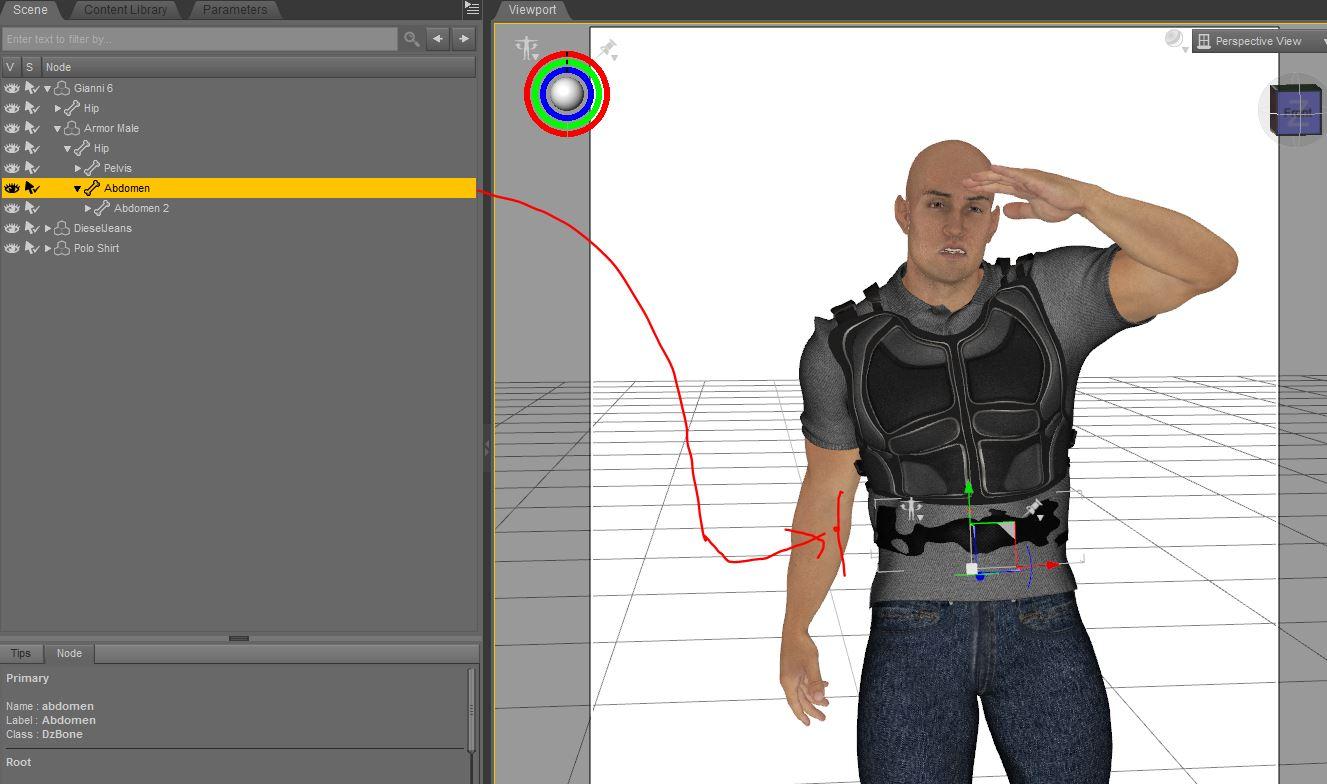Toggle visibility eye for Gianni 6
Image resolution: width=1327 pixels, height=784 pixels.
click(x=12, y=88)
